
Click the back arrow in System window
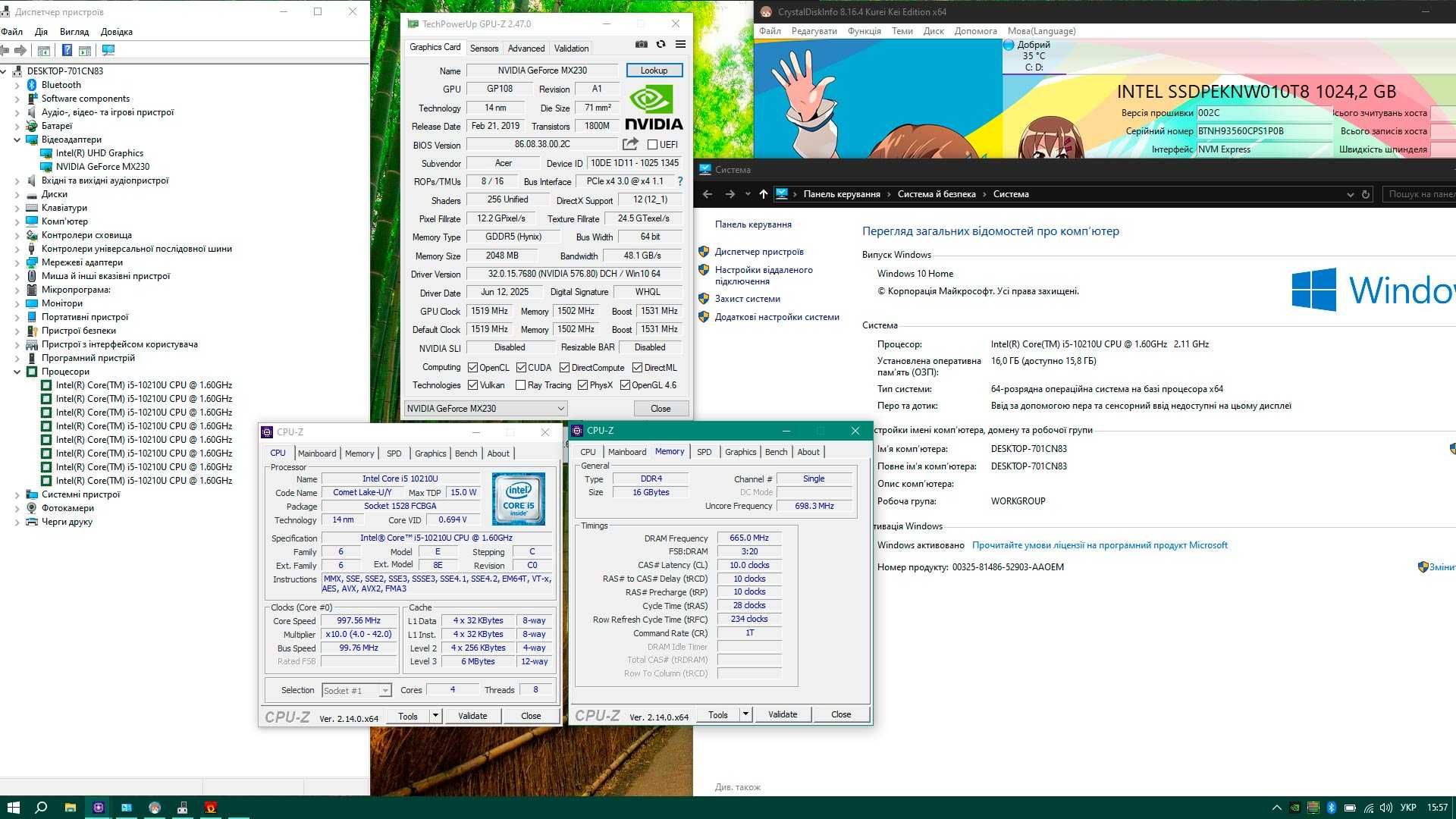(x=708, y=194)
